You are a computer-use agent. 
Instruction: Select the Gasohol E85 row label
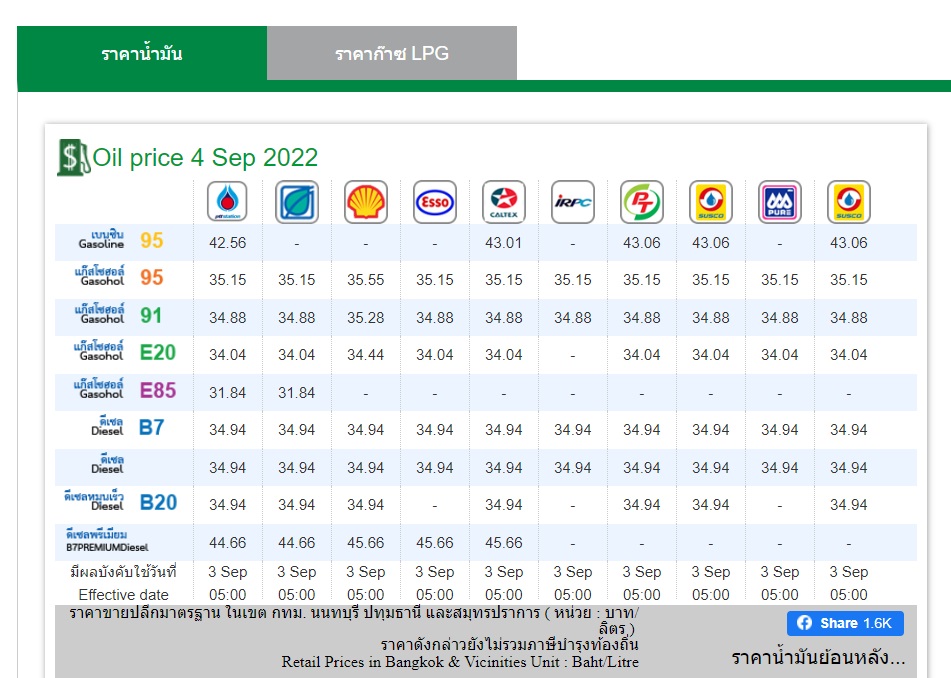coord(125,390)
